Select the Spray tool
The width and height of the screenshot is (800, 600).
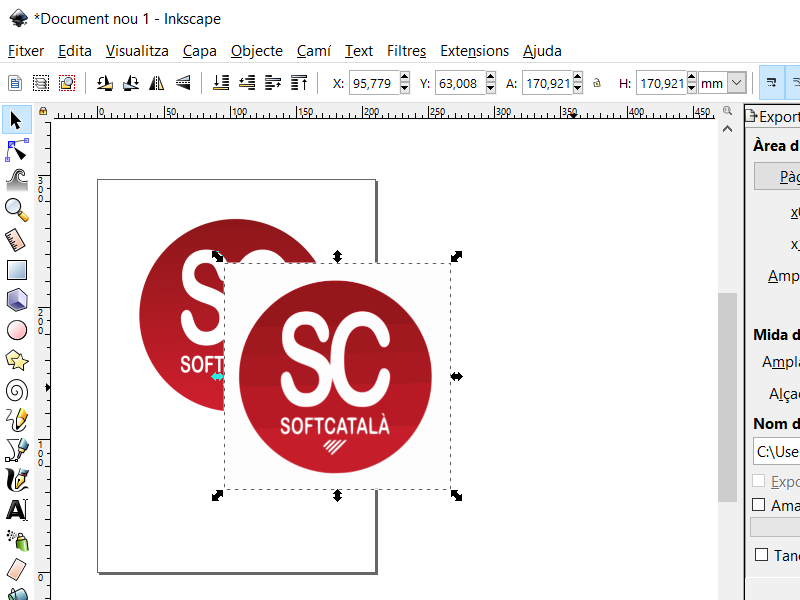tap(16, 540)
